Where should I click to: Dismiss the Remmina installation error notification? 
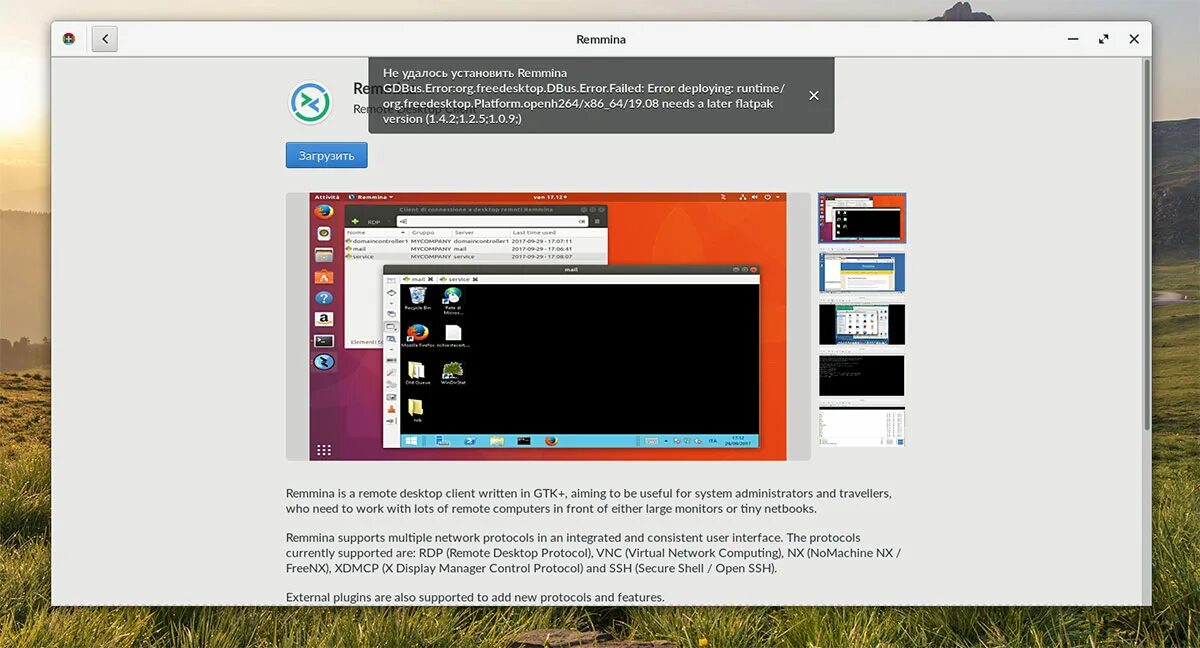tap(813, 96)
